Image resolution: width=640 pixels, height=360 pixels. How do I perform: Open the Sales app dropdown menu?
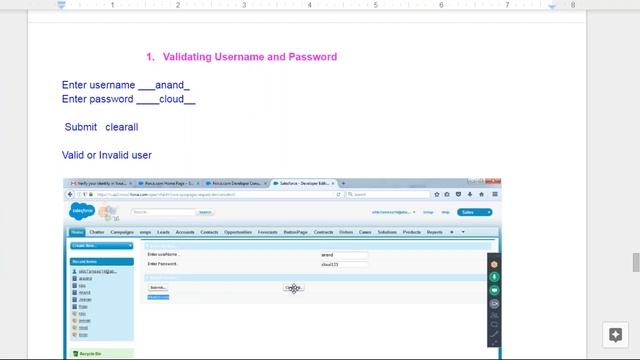point(475,212)
